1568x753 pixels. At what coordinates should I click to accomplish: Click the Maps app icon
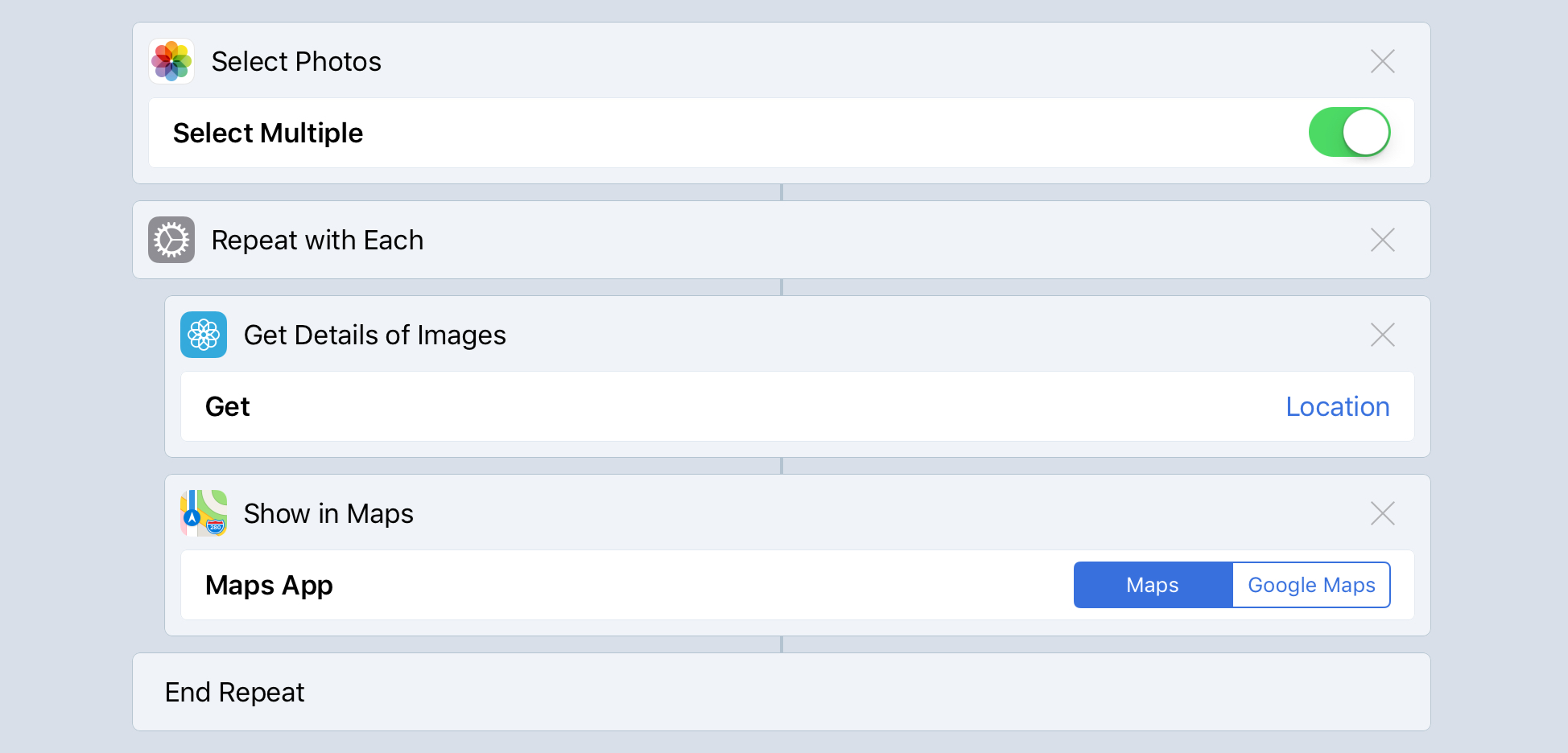tap(204, 513)
